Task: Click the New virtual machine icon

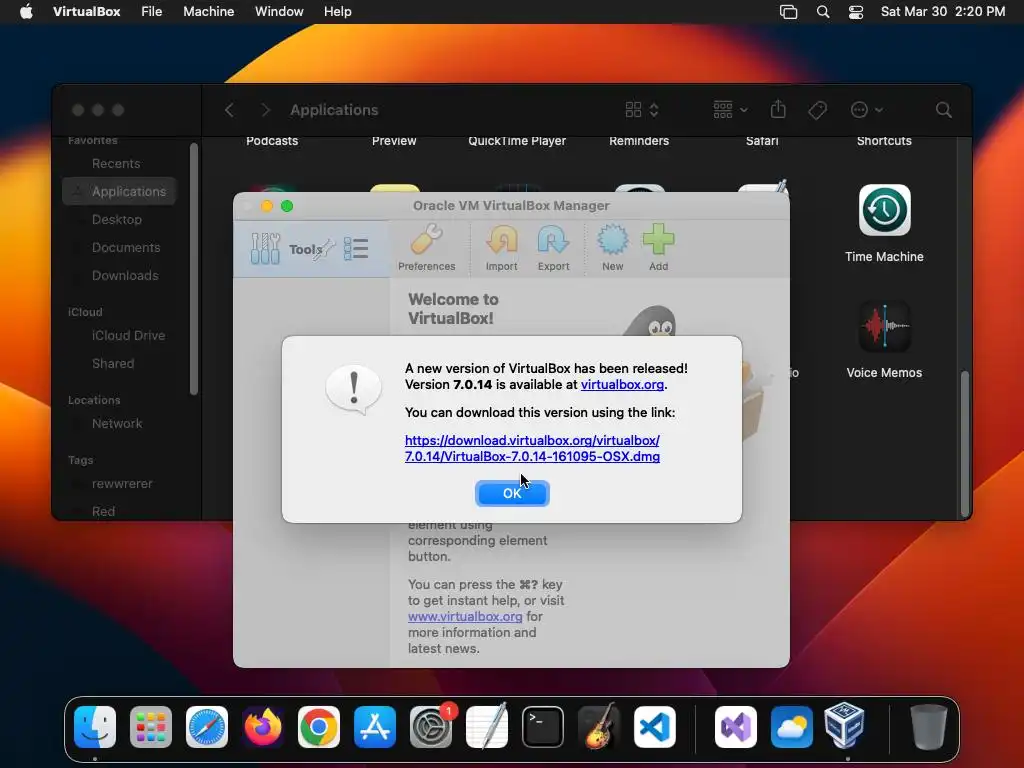Action: coord(613,248)
